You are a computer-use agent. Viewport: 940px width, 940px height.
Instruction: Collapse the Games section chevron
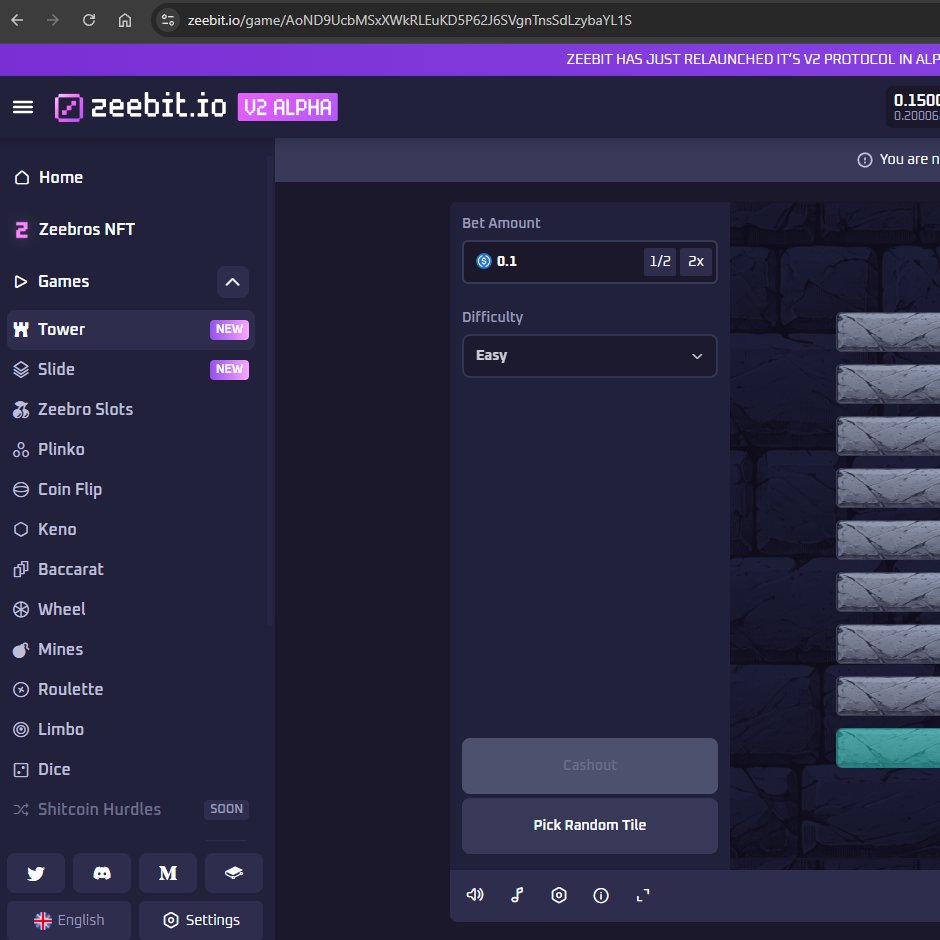click(x=233, y=282)
